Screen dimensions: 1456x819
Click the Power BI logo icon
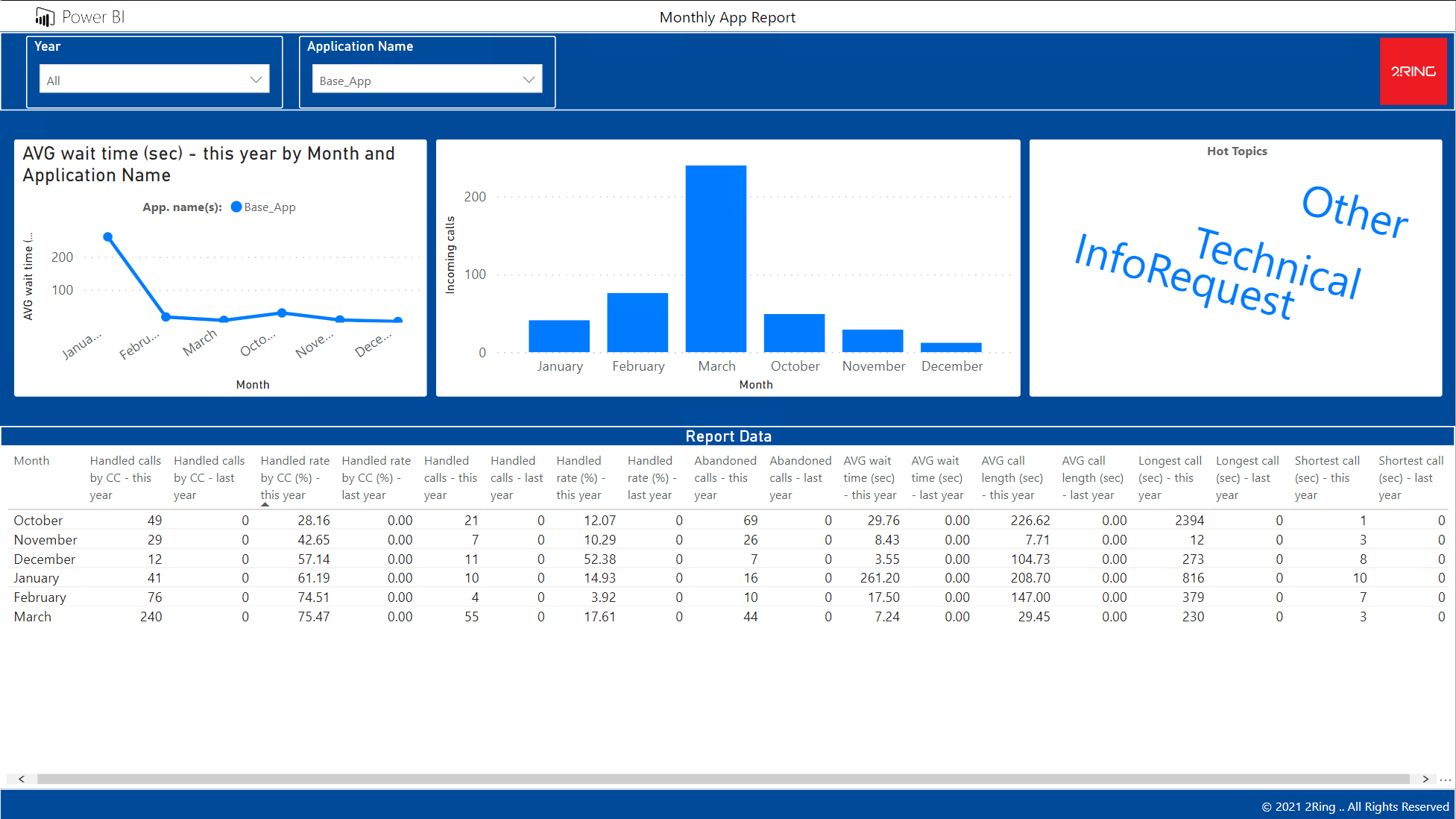coord(45,16)
